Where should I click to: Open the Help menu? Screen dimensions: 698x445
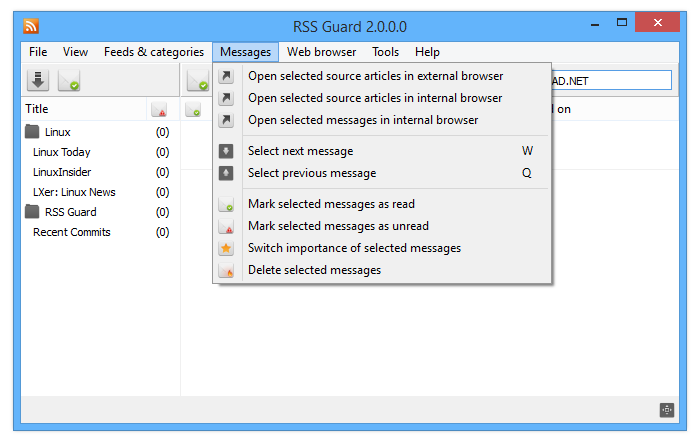[427, 52]
